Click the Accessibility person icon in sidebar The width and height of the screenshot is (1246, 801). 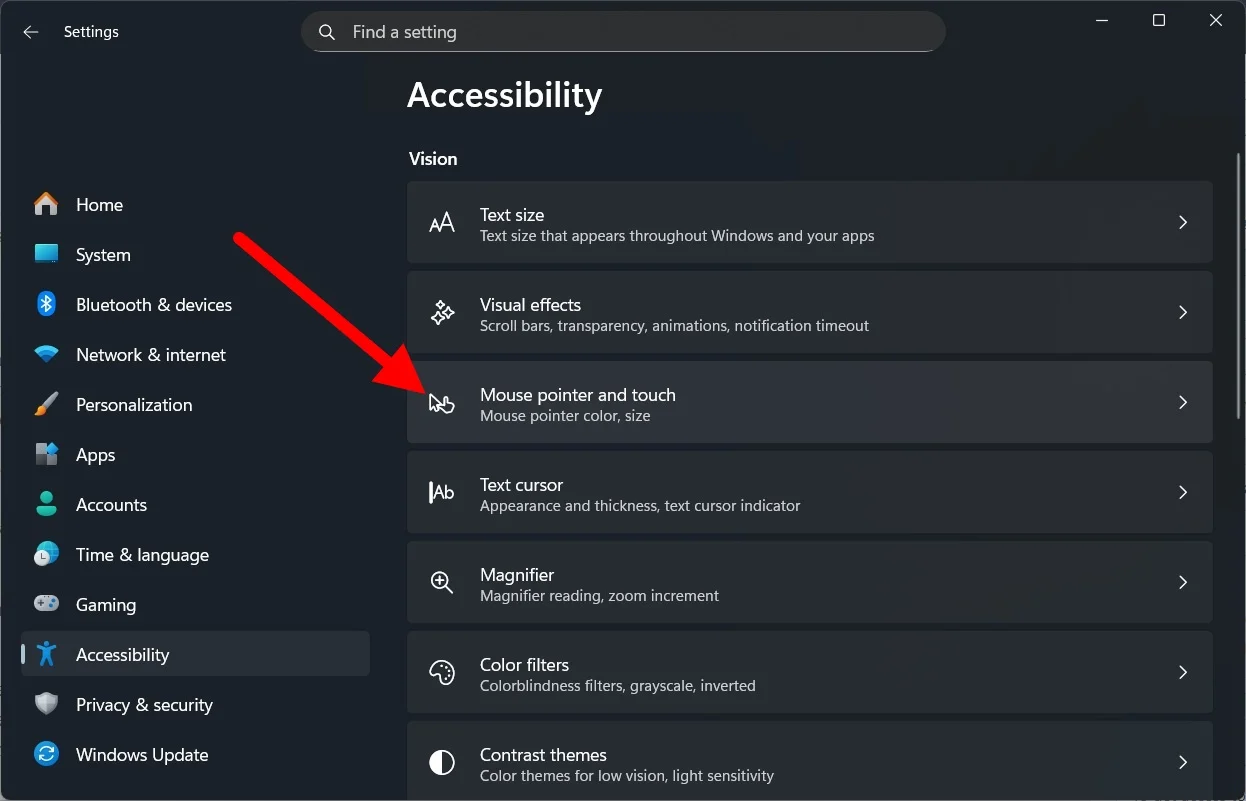tap(46, 654)
